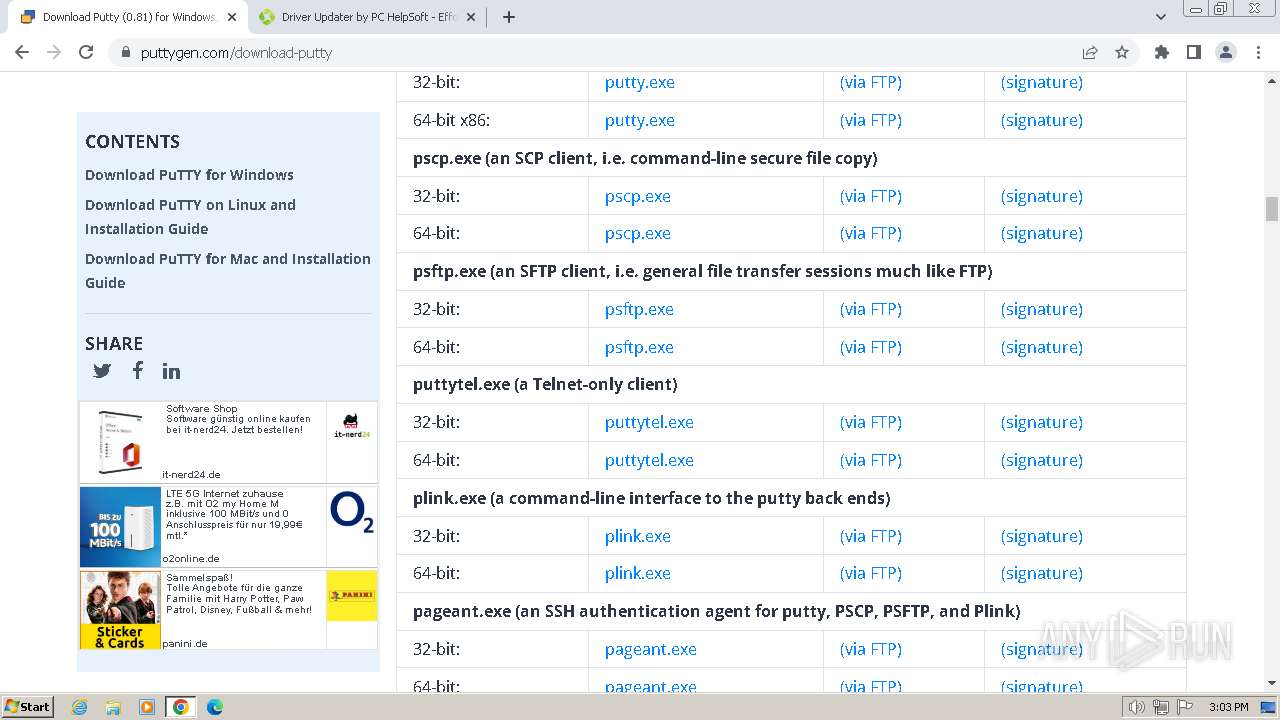Open signature link for 32-bit pscp.exe
The width and height of the screenshot is (1280, 720).
click(x=1042, y=196)
